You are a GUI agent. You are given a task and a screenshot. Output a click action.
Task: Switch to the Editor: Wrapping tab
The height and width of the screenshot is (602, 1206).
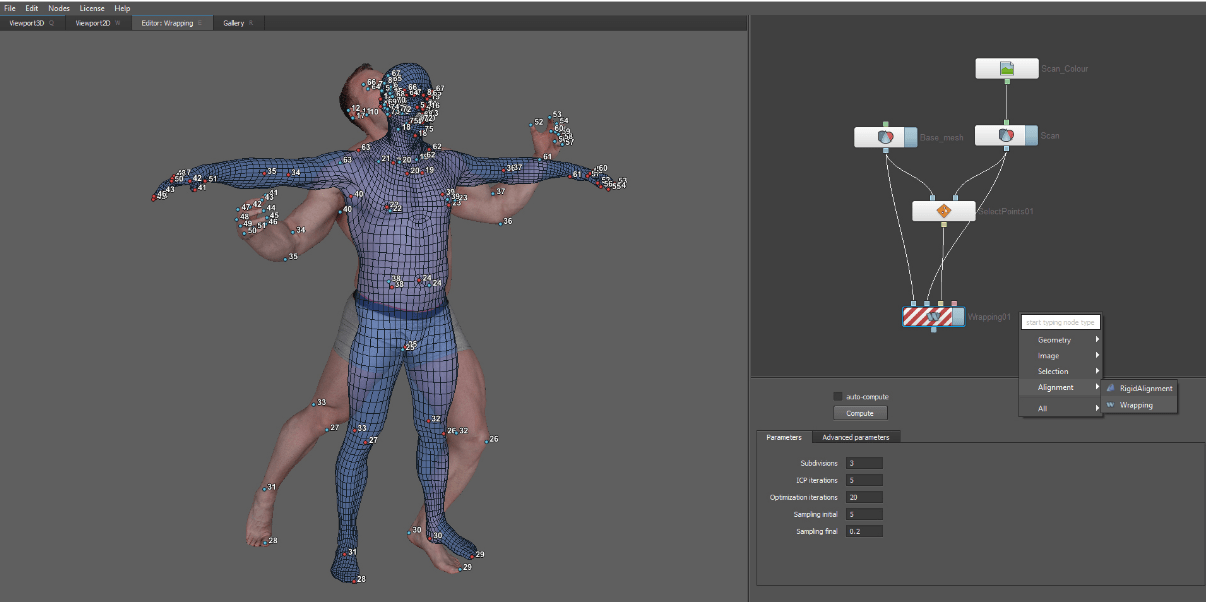[x=172, y=22]
